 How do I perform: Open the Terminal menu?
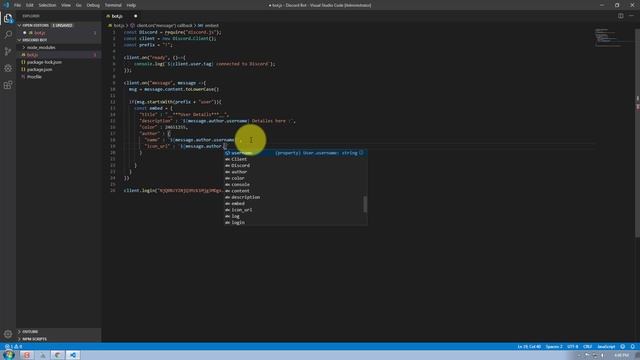coord(113,5)
